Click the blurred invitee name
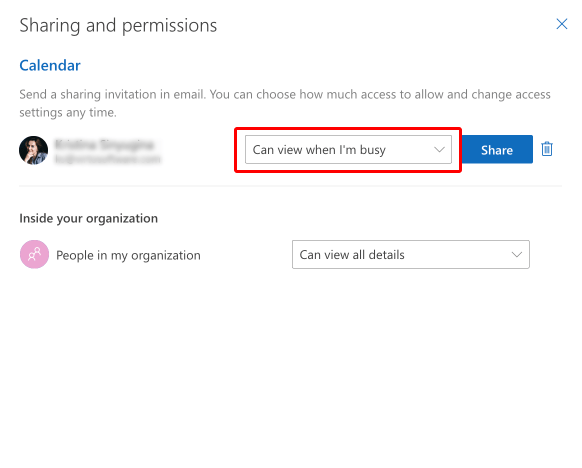Viewport: 582px width, 468px height. 104,144
